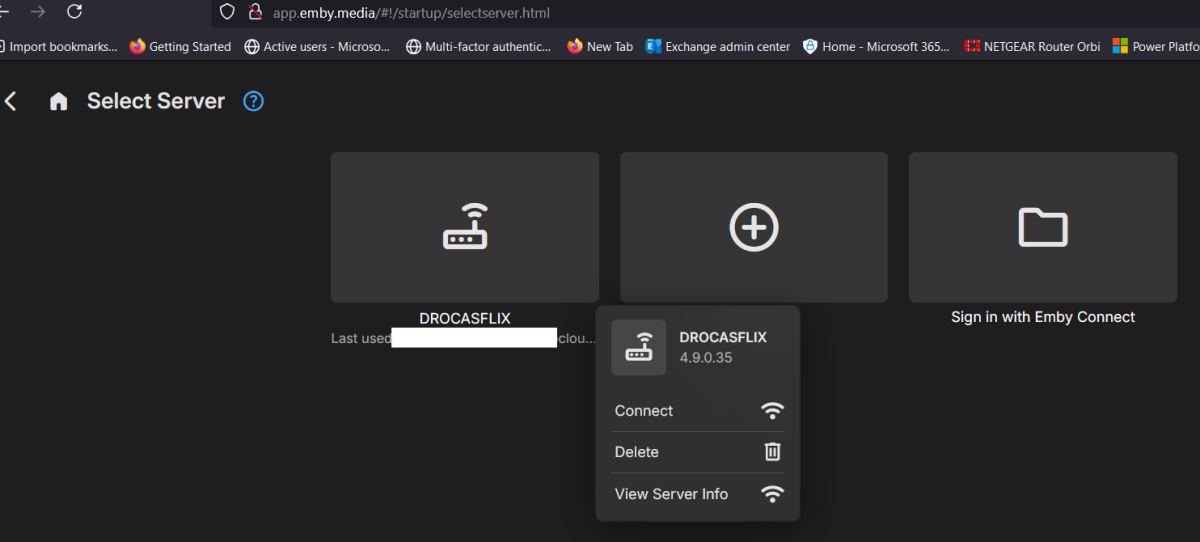
Task: Go back with the Emby back chevron
Action: [x=11, y=101]
